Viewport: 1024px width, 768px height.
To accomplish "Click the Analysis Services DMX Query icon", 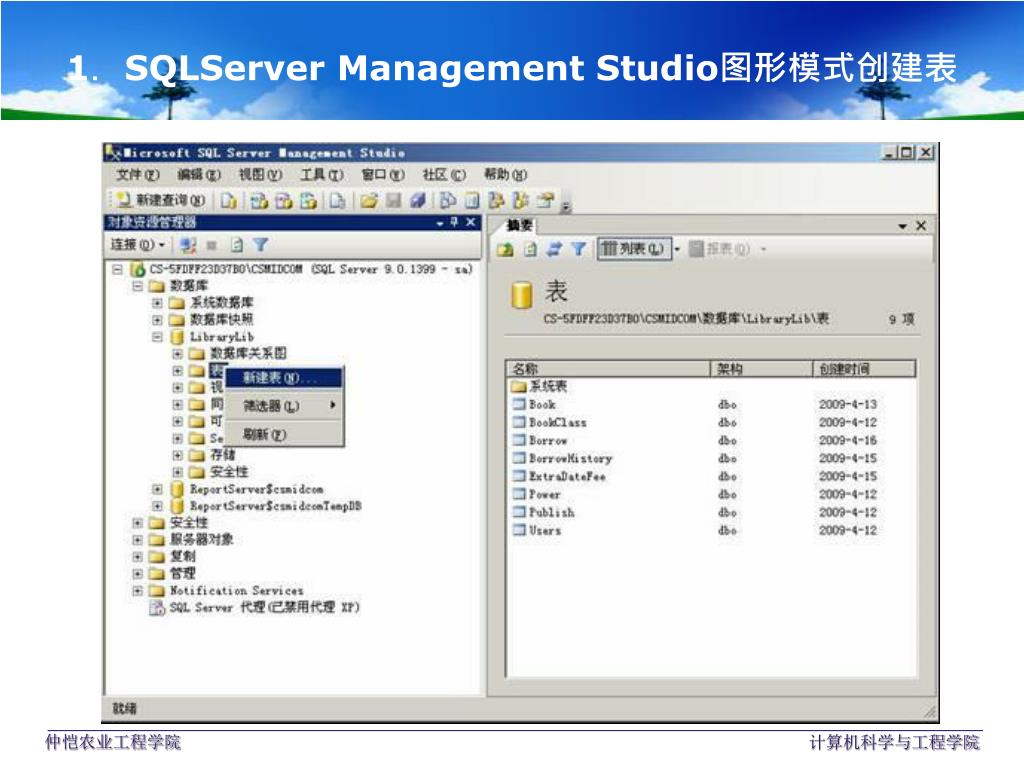I will point(284,200).
